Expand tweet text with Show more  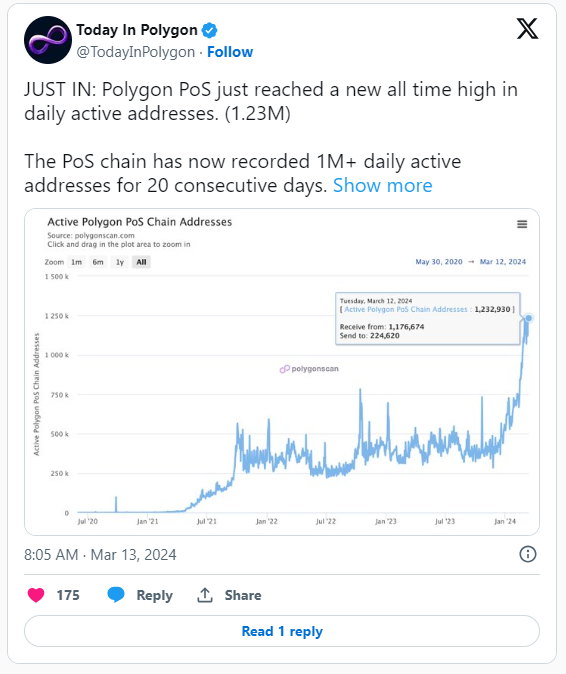coord(382,186)
